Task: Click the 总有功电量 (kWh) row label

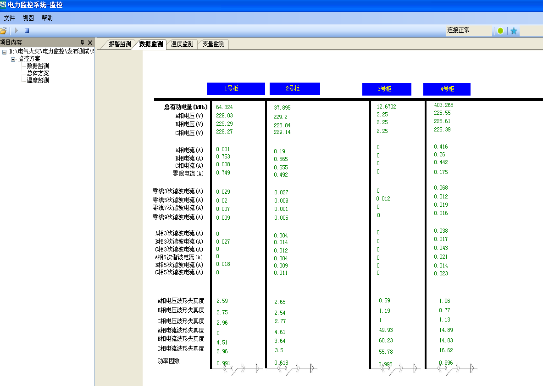Action: [186, 107]
